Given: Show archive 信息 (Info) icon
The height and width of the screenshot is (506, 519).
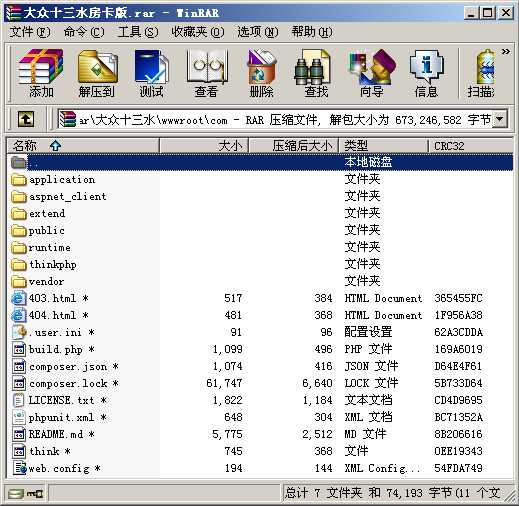Looking at the screenshot, I should (426, 73).
